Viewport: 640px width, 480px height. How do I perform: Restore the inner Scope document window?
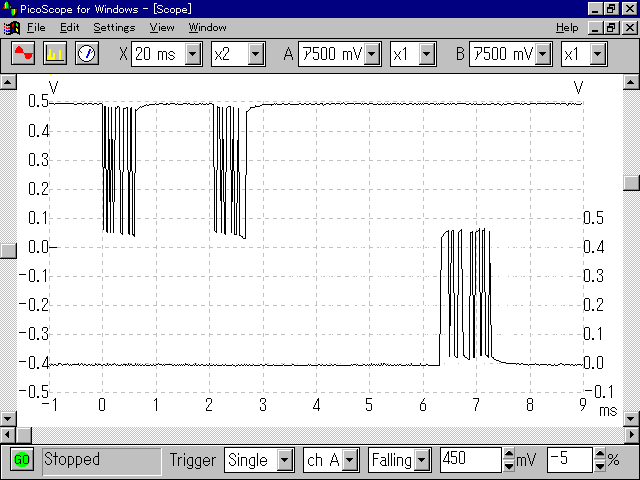pyautogui.click(x=611, y=28)
